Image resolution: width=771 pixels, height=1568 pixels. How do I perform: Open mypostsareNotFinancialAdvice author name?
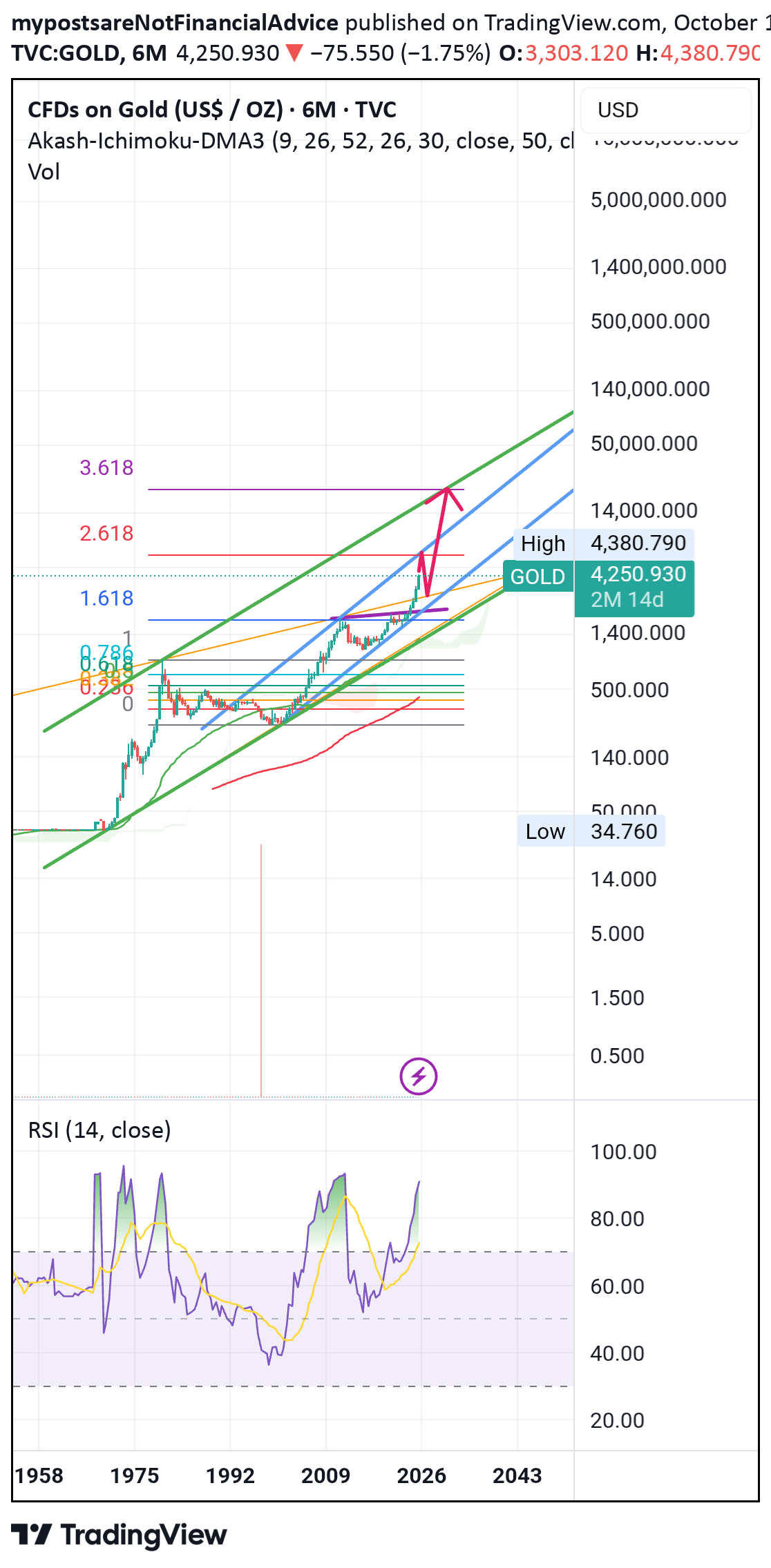click(x=175, y=23)
